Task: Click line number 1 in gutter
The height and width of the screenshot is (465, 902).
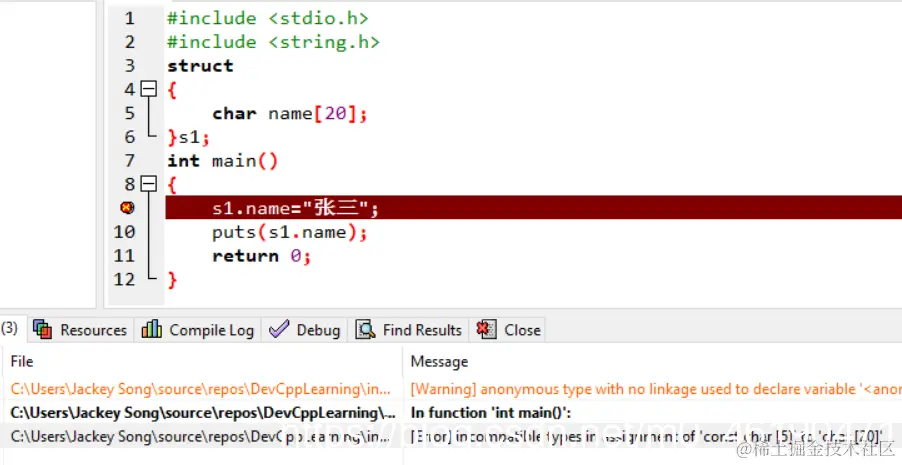Action: [x=129, y=18]
